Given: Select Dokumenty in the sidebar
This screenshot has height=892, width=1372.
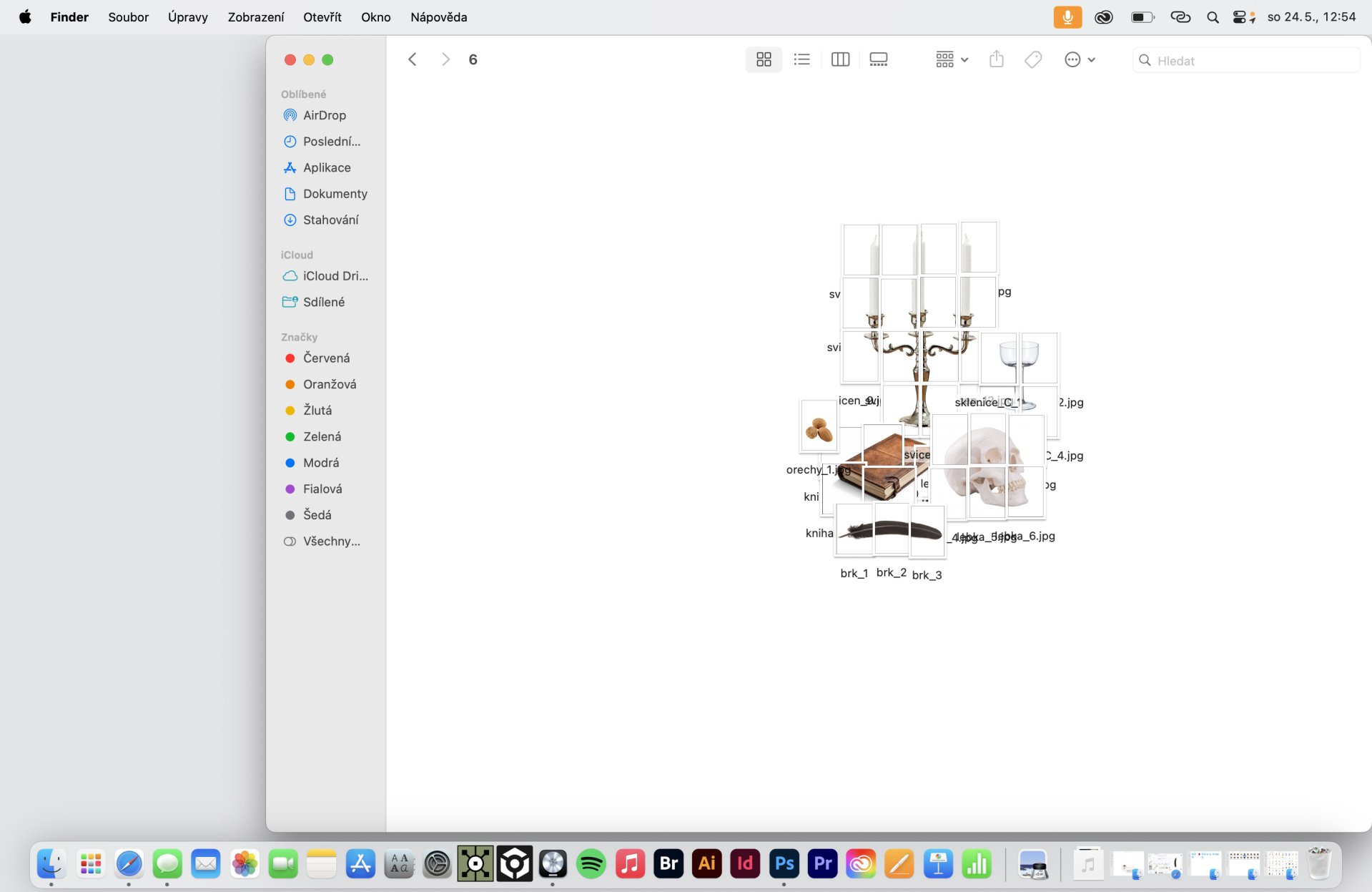Looking at the screenshot, I should click(335, 194).
